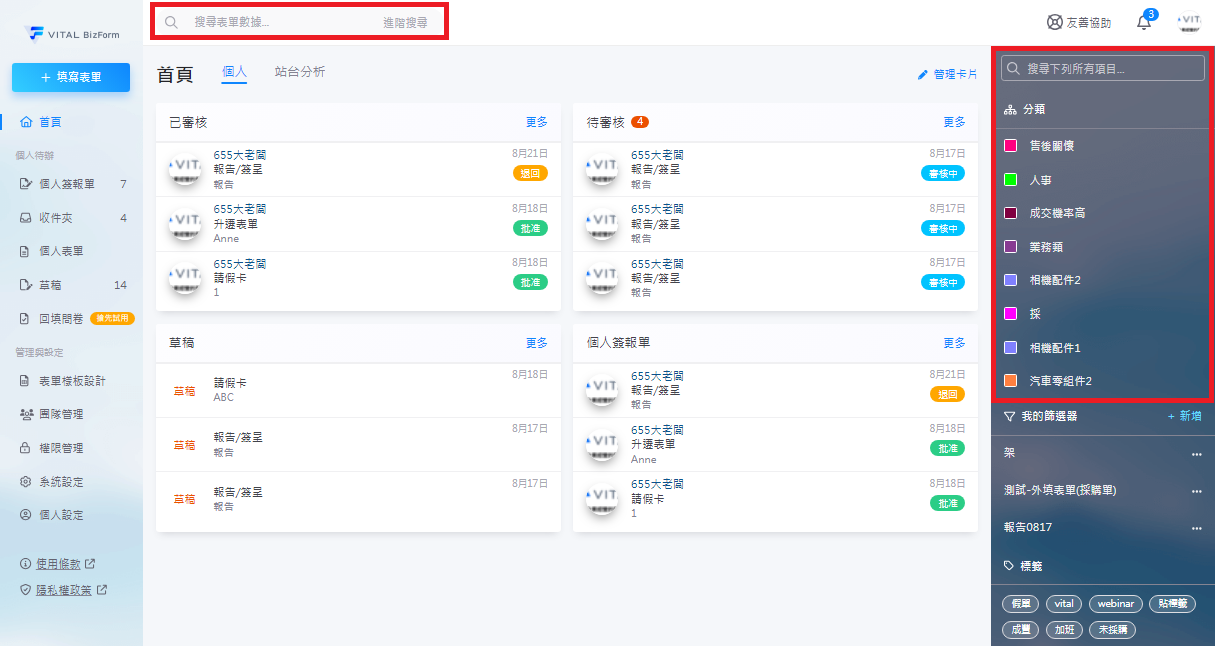The image size is (1215, 646).
Task: Open user avatar menu at top right
Action: 1189,22
